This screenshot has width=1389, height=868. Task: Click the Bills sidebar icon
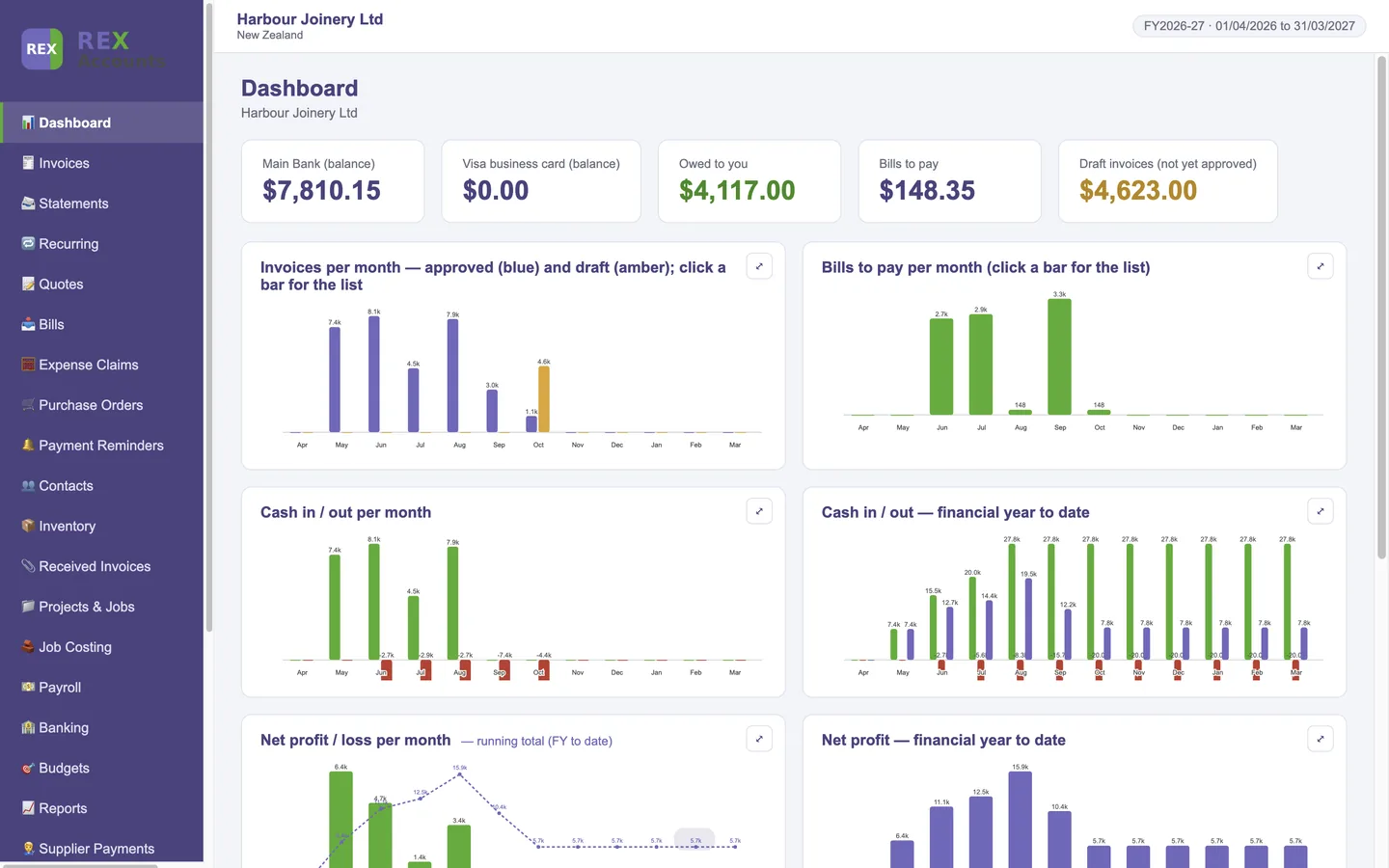click(28, 324)
